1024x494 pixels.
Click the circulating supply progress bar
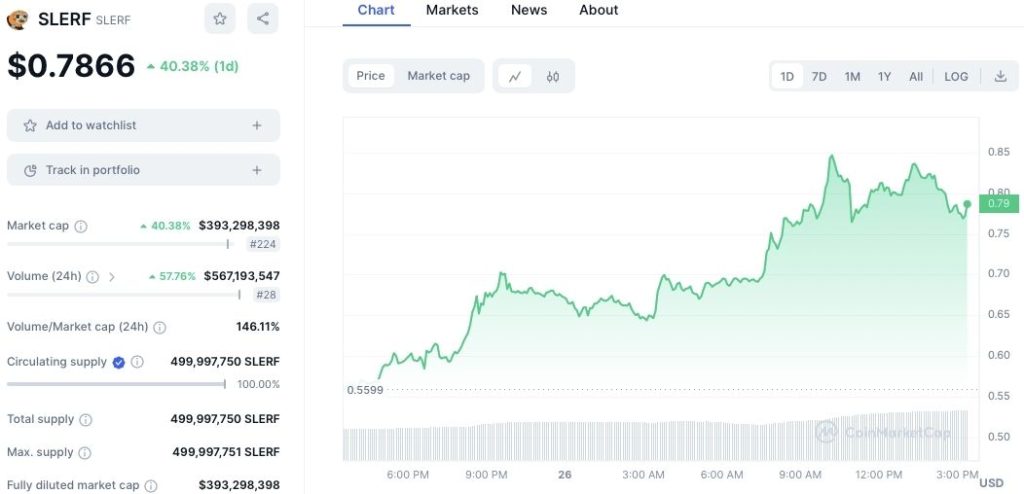point(116,384)
